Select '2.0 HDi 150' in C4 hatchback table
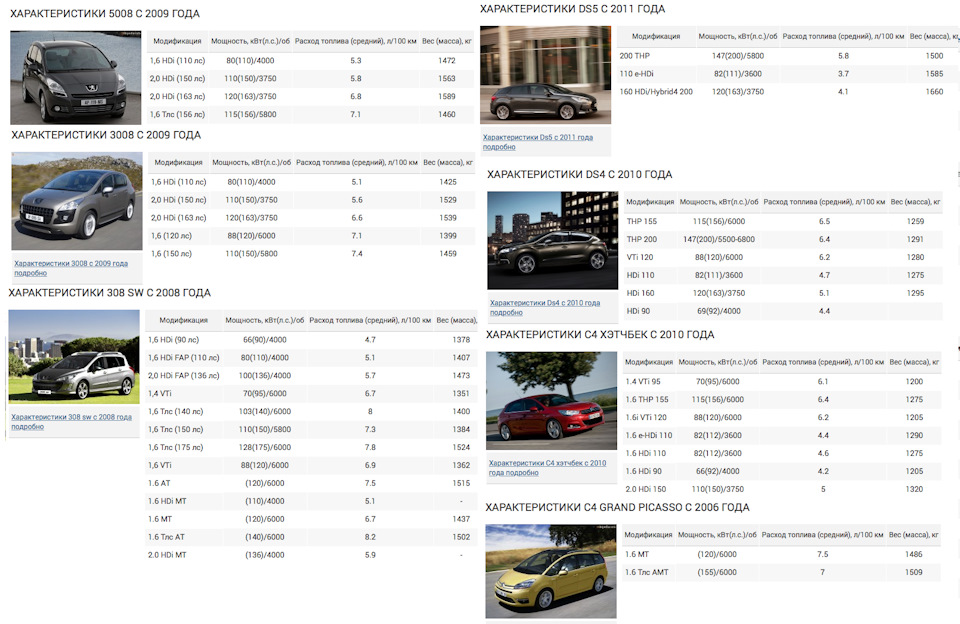960x624 pixels. point(645,489)
